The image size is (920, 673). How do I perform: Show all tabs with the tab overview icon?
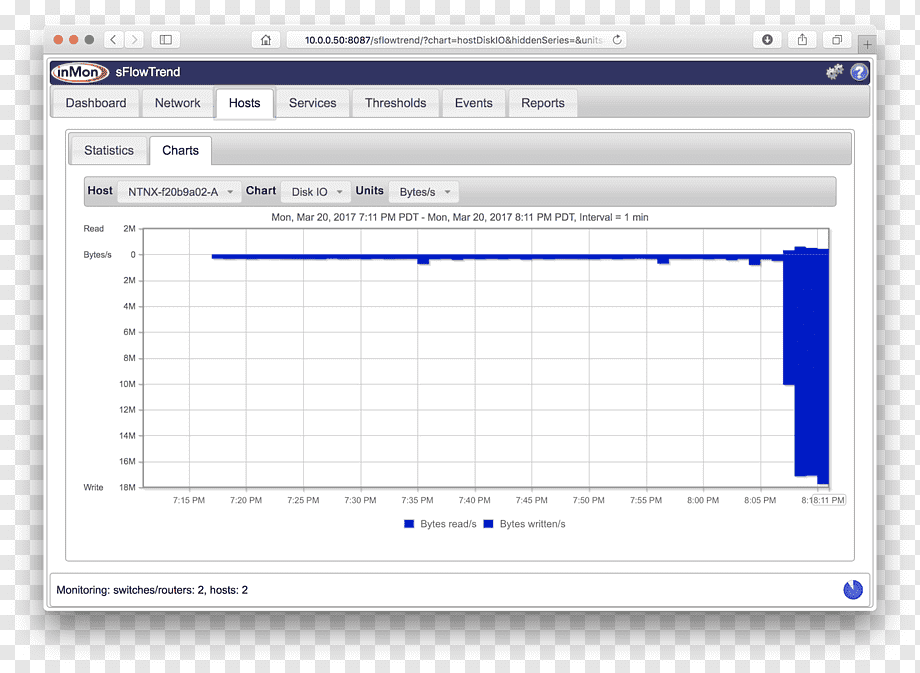pyautogui.click(x=837, y=40)
